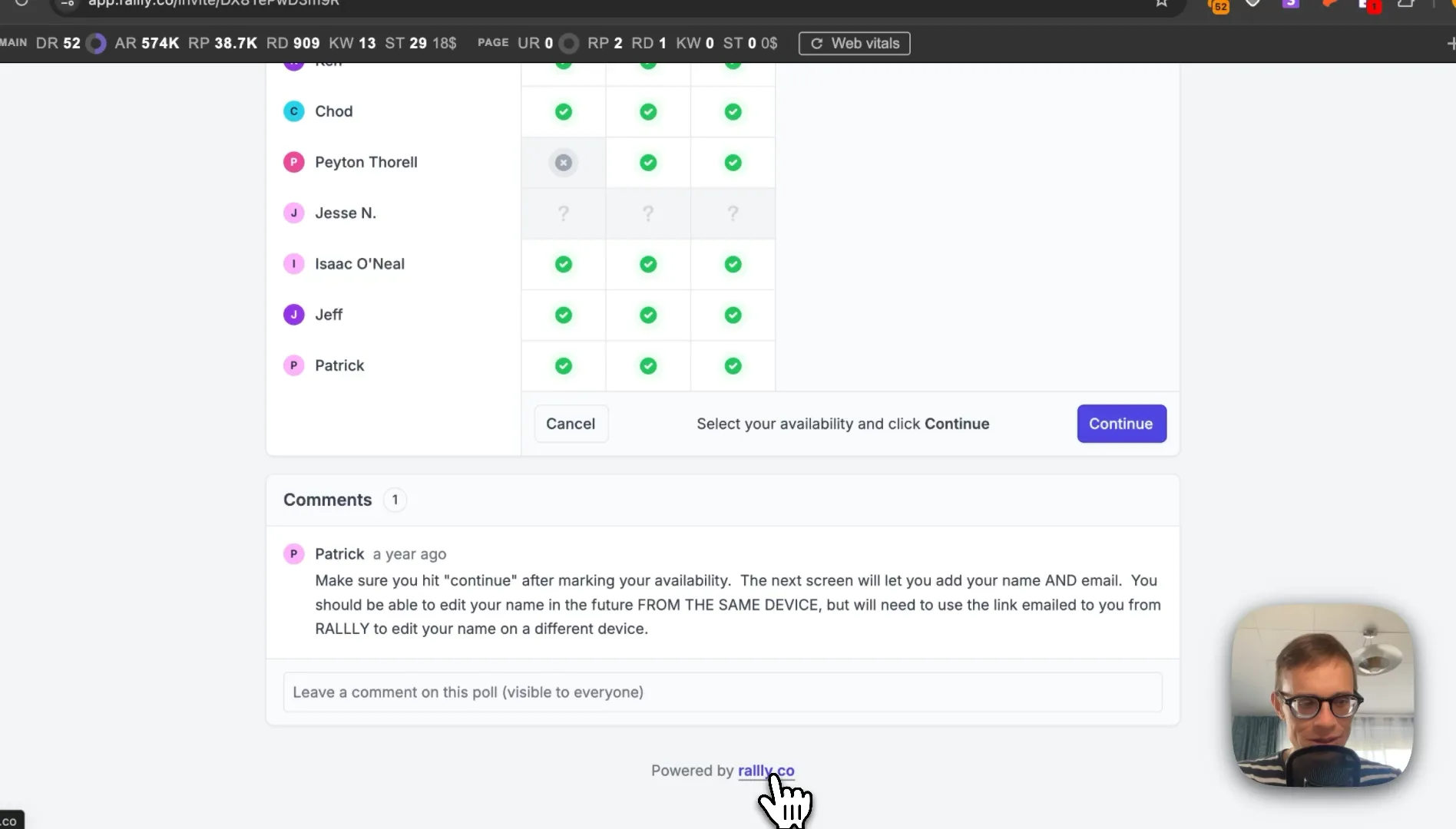Refresh Web vitals in the SEO toolbar
Image resolution: width=1456 pixels, height=829 pixels.
[854, 43]
